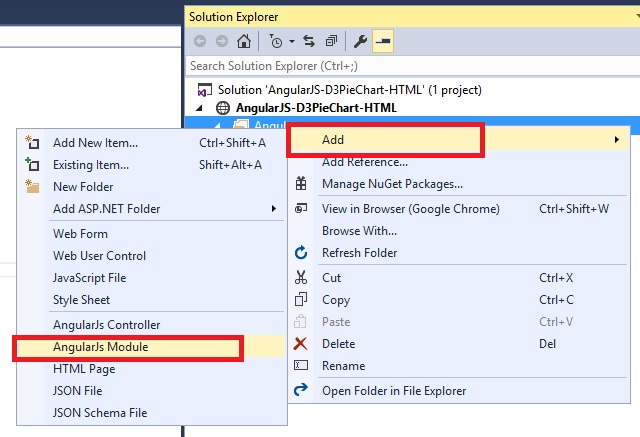Click Open Folder in File Explorer
The width and height of the screenshot is (640, 437).
(394, 391)
